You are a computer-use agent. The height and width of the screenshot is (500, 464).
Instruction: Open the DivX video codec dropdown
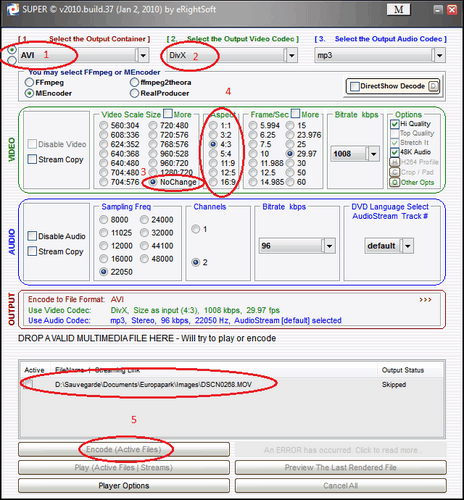coord(292,55)
